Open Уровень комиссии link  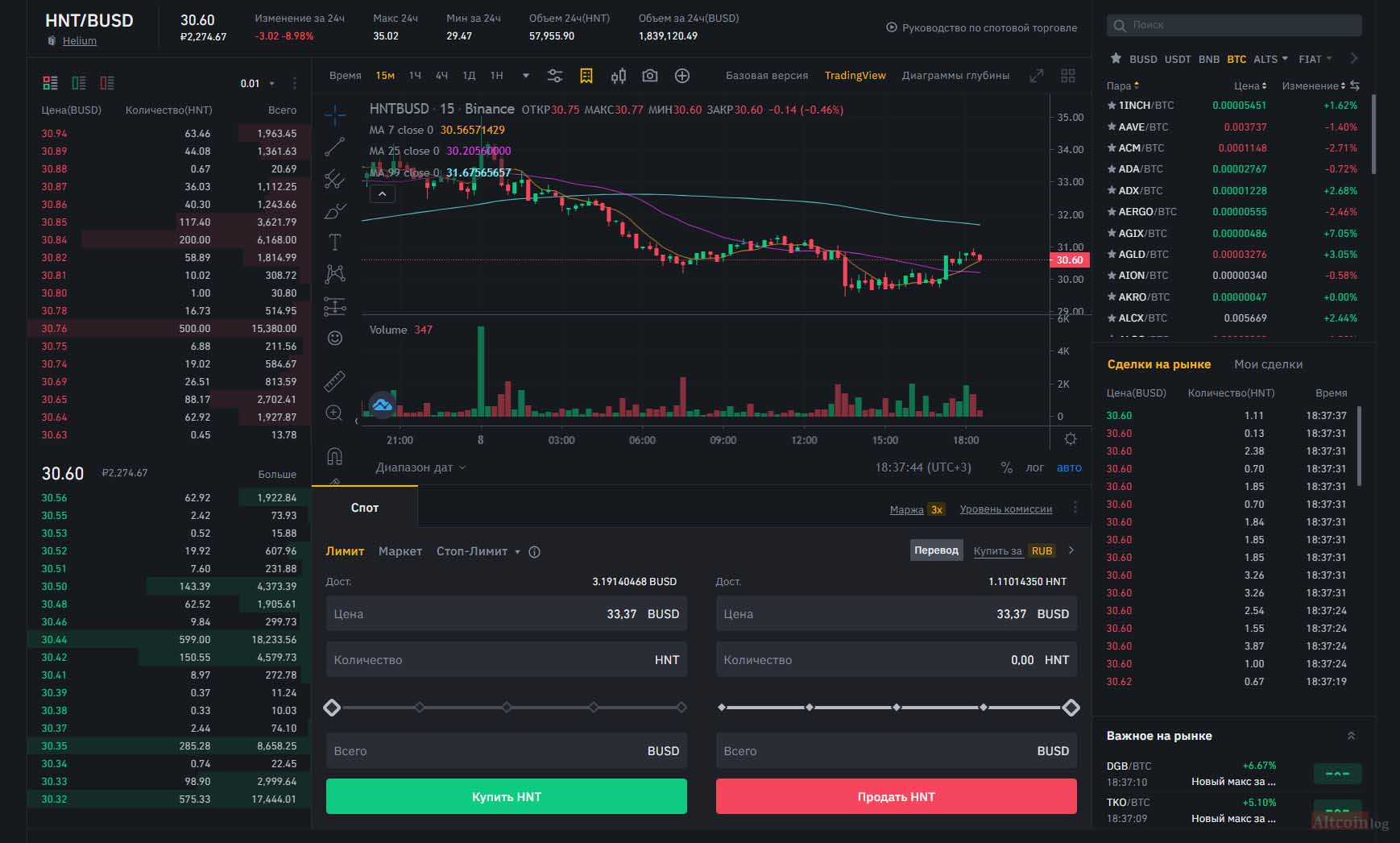(x=1006, y=509)
